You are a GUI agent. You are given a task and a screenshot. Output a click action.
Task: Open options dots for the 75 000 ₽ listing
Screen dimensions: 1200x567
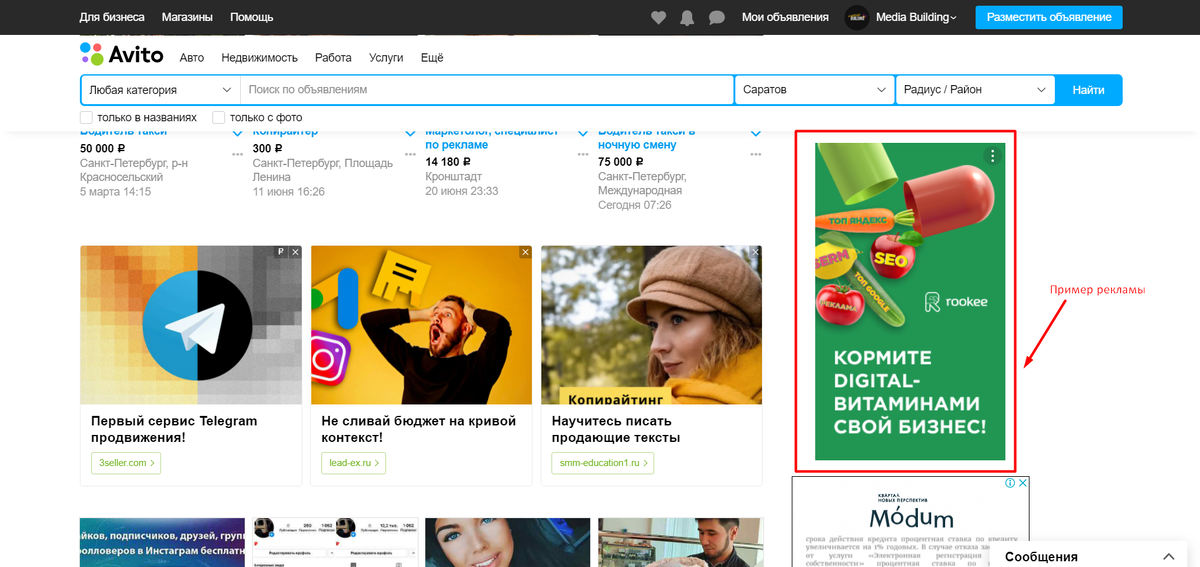click(x=756, y=154)
